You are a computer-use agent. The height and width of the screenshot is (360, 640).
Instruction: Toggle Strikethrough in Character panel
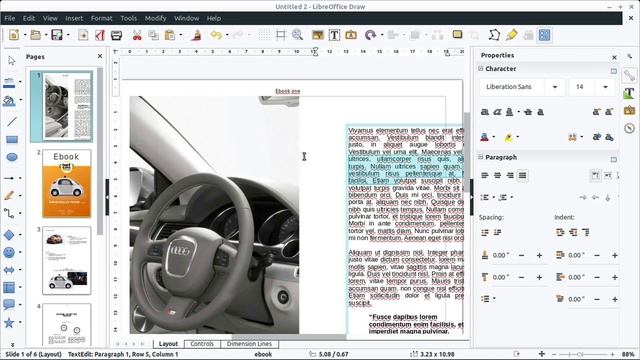[x=528, y=111]
